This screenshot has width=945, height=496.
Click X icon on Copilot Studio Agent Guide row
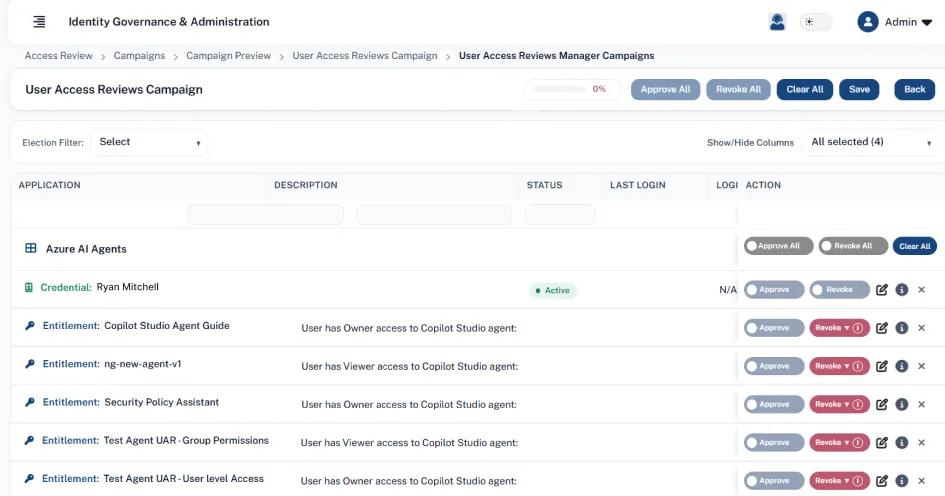(x=921, y=328)
